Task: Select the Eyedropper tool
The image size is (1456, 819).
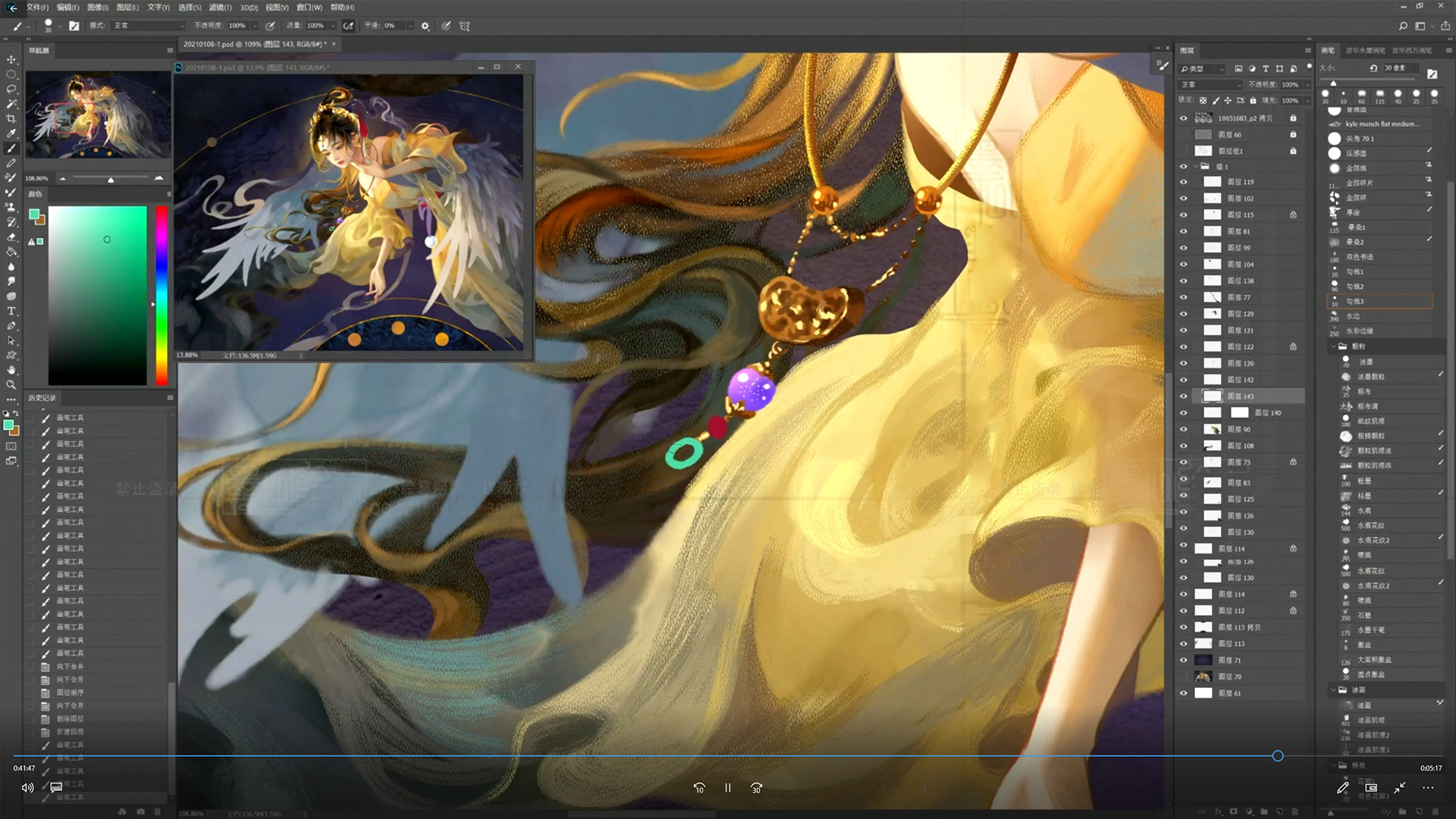Action: coord(11,133)
